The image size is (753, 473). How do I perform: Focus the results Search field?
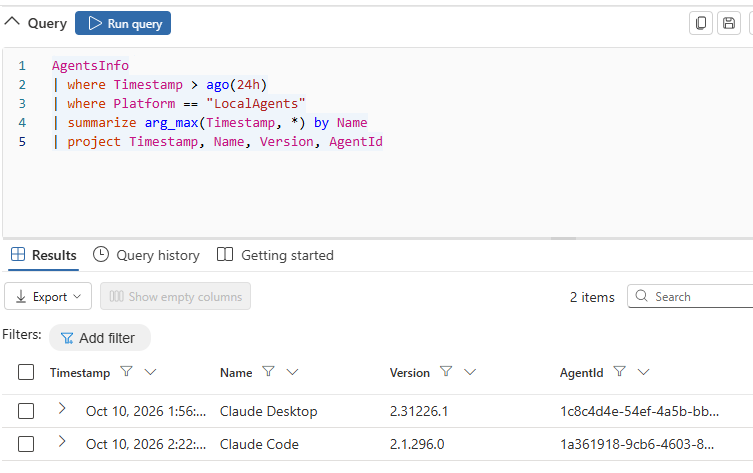point(692,296)
